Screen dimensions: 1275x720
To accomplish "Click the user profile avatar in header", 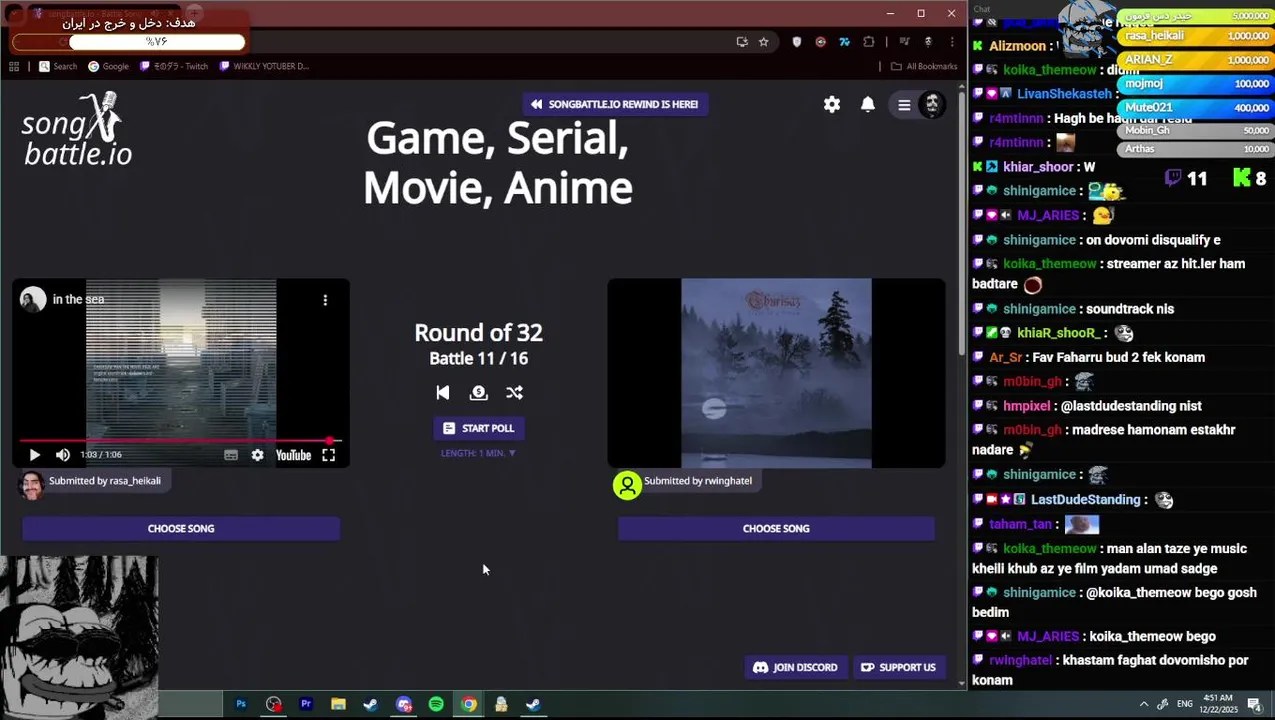I will tap(932, 104).
